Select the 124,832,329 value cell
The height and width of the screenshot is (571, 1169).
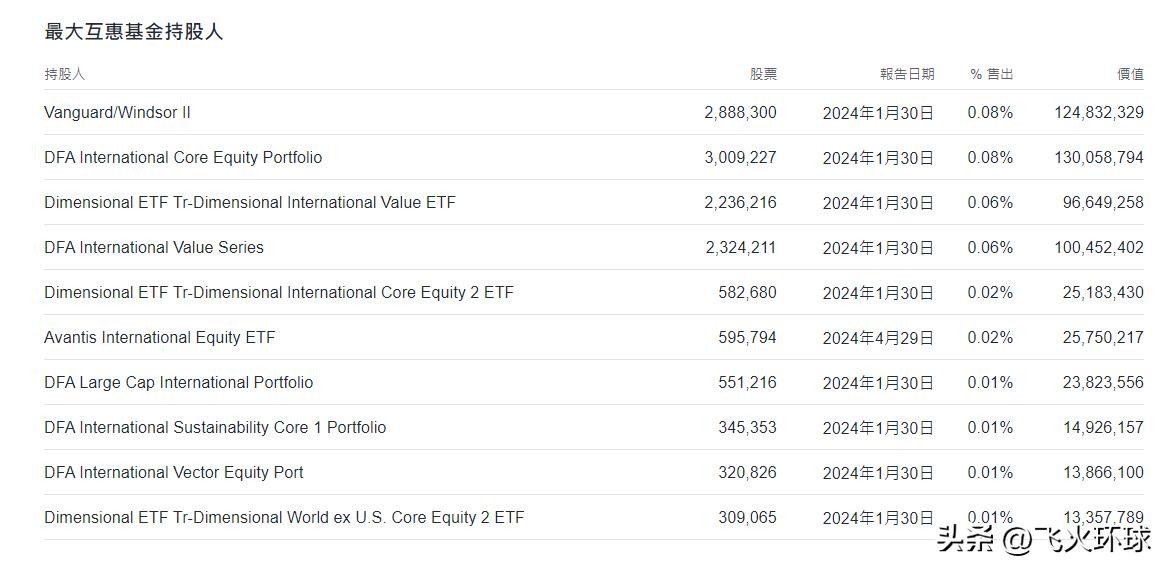1099,113
